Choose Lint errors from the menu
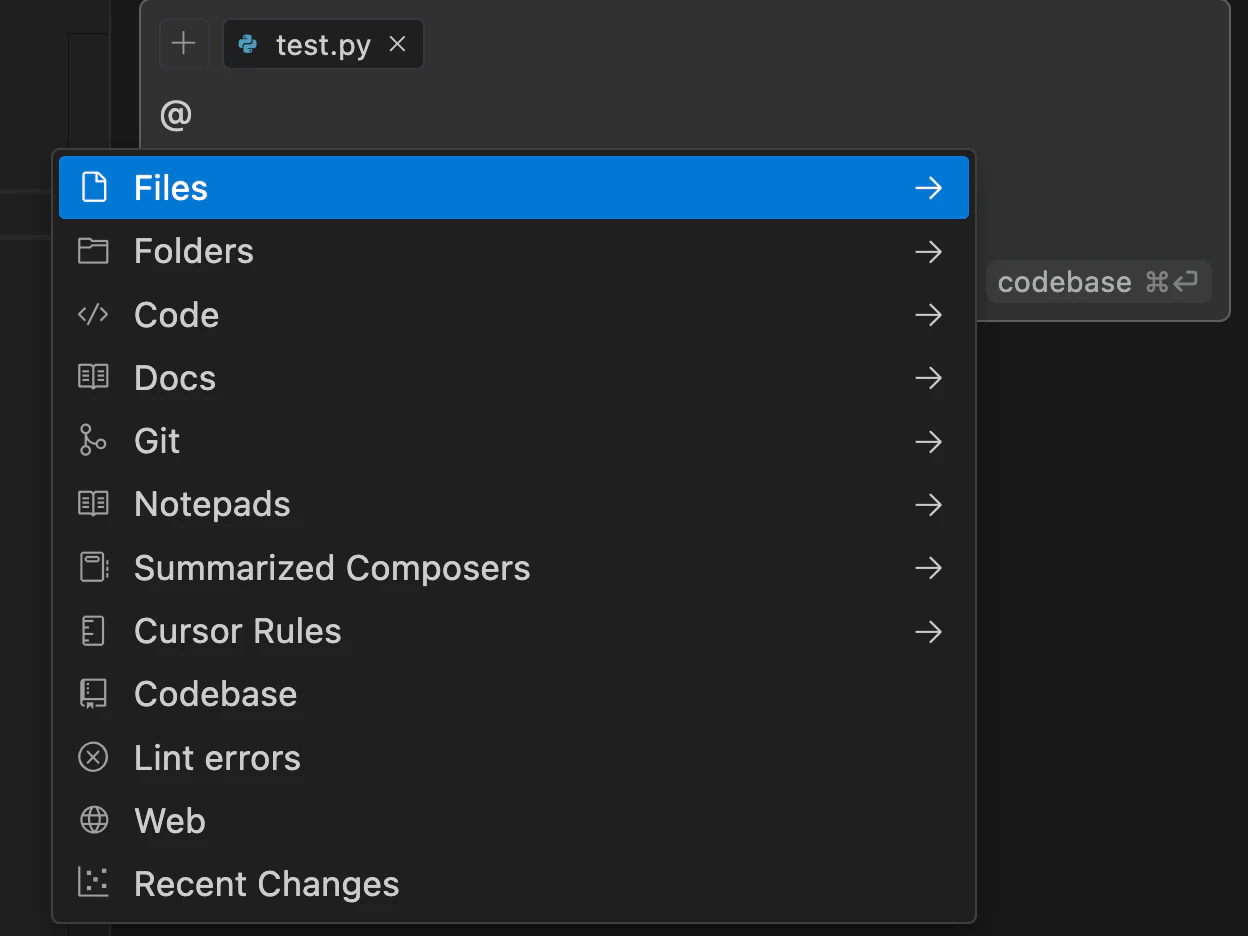This screenshot has height=936, width=1248. [x=514, y=758]
